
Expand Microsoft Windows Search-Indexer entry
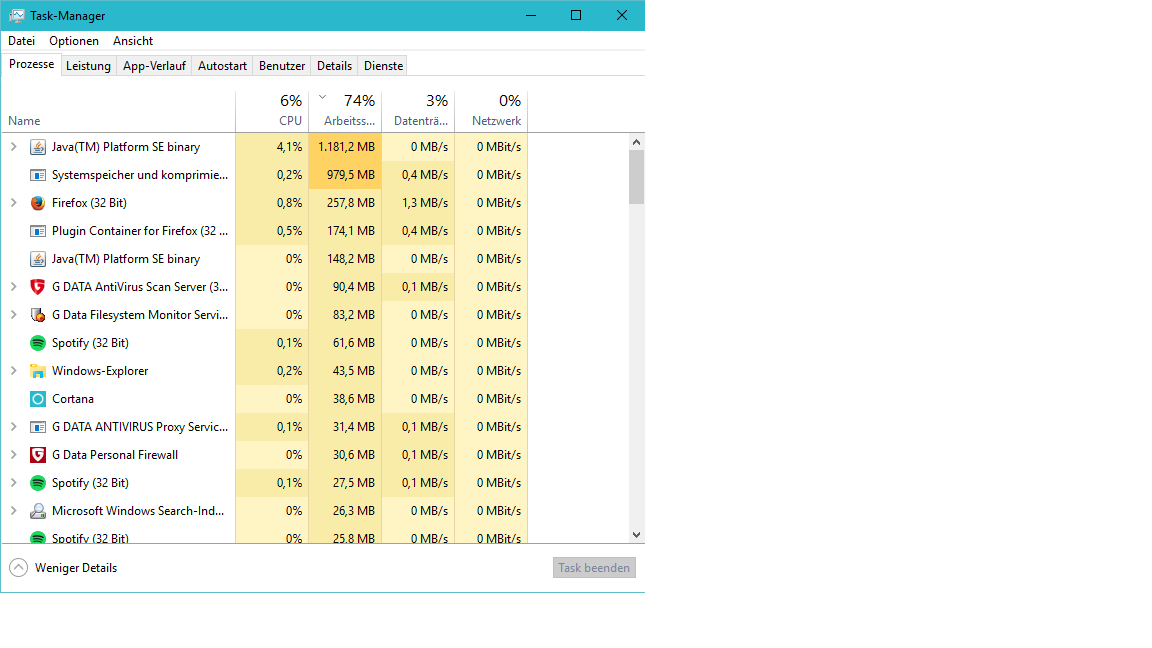coord(13,511)
